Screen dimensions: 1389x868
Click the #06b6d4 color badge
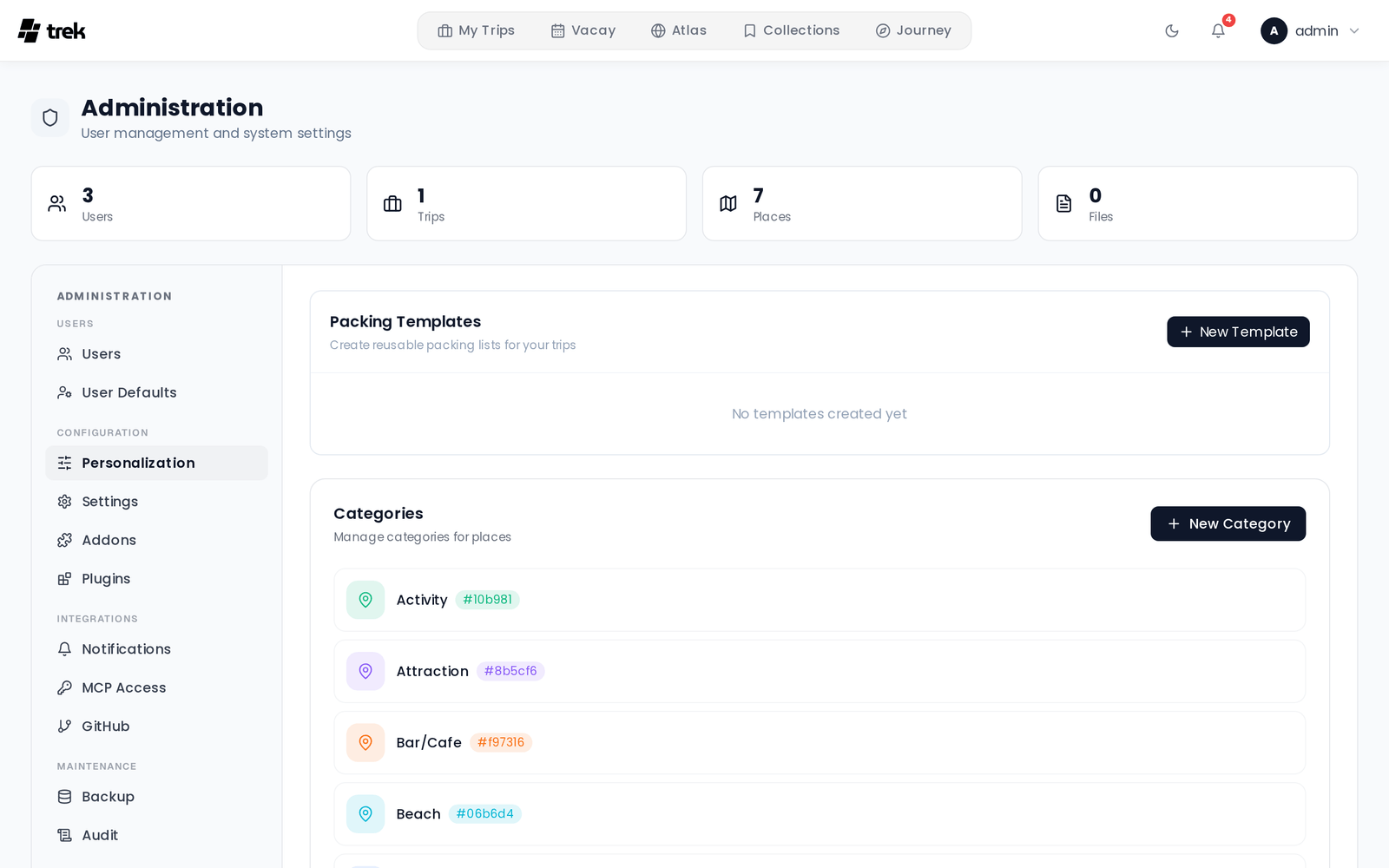tap(485, 814)
